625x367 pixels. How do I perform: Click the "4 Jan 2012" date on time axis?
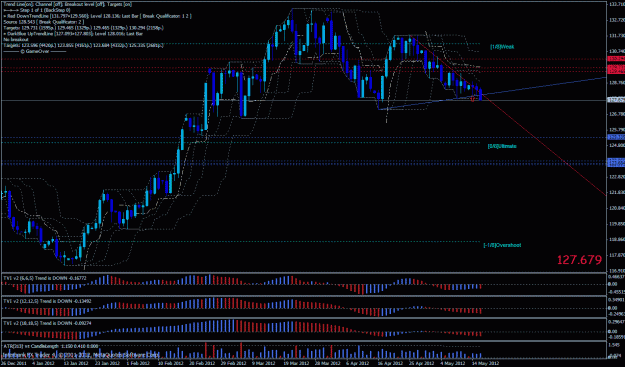tap(43, 363)
